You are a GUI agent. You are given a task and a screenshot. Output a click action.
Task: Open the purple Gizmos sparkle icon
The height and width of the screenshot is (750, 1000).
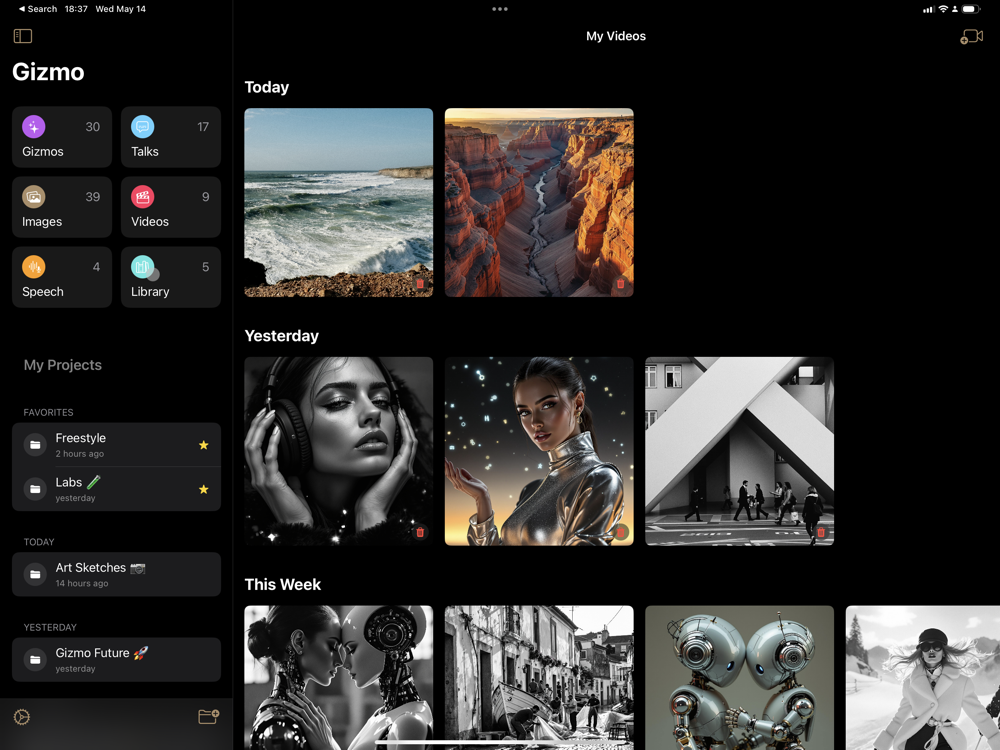[x=34, y=126]
